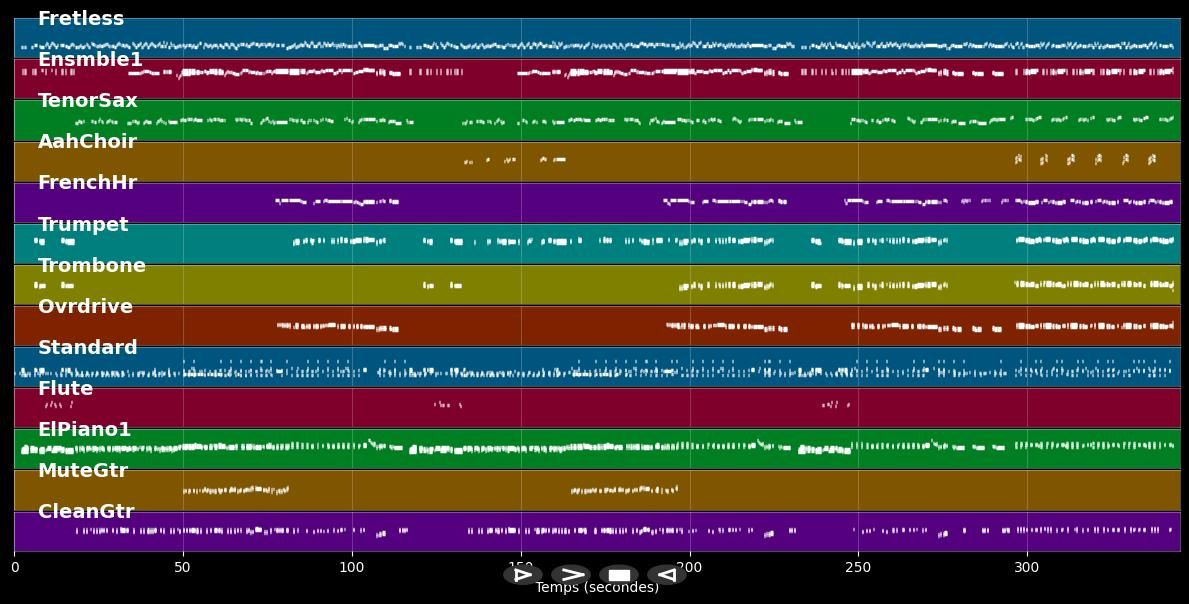Select the Standard drum track label
1189x604 pixels.
(x=88, y=348)
